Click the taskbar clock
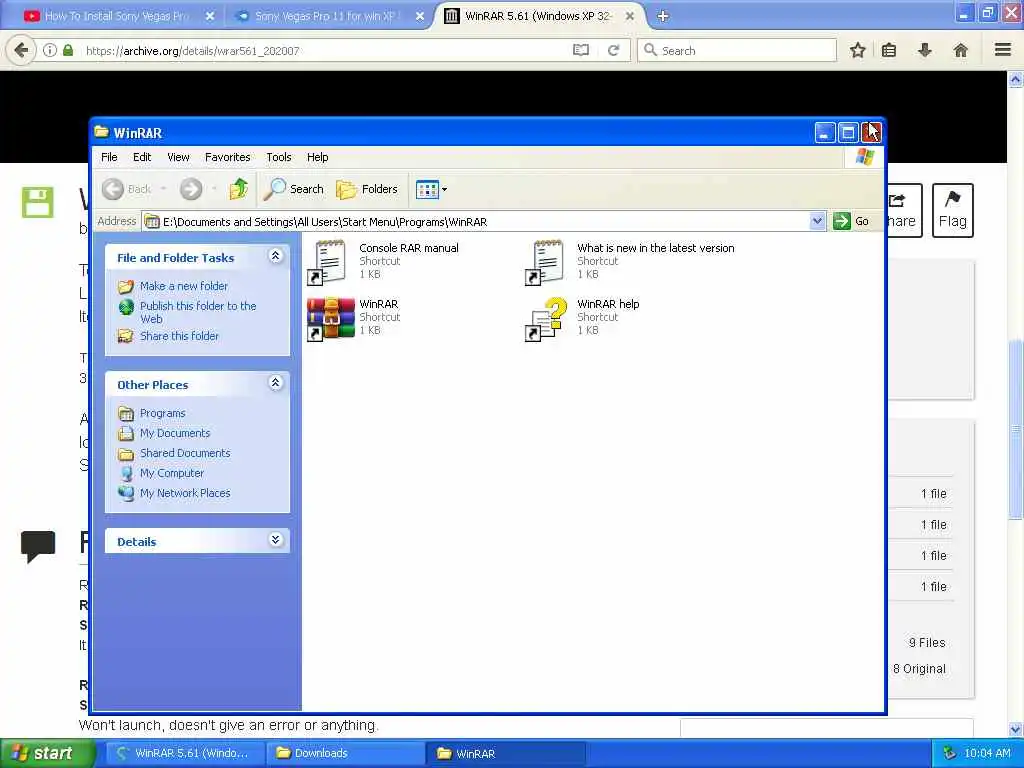This screenshot has width=1024, height=768. point(987,754)
